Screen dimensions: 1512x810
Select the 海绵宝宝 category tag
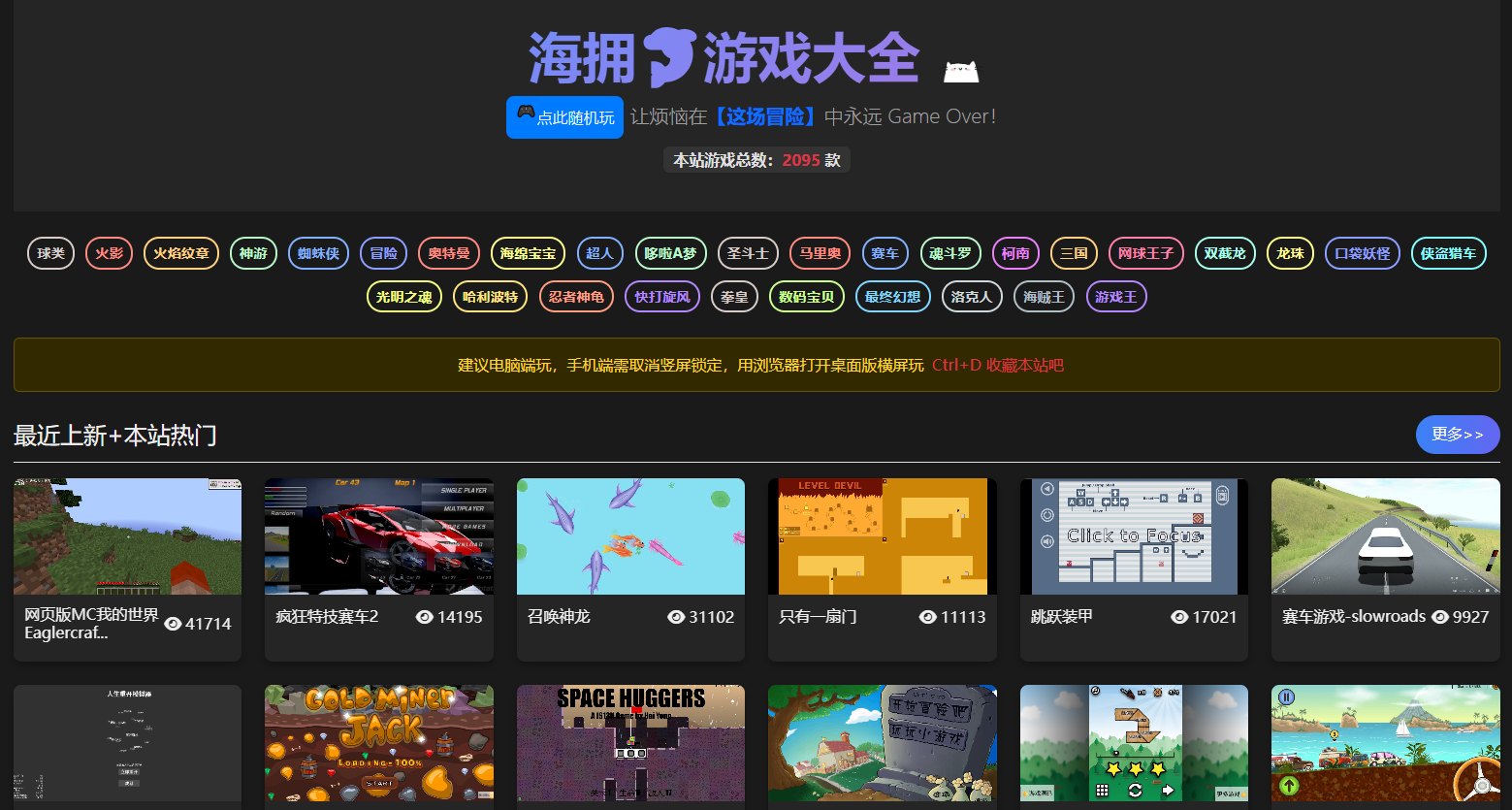tap(527, 253)
